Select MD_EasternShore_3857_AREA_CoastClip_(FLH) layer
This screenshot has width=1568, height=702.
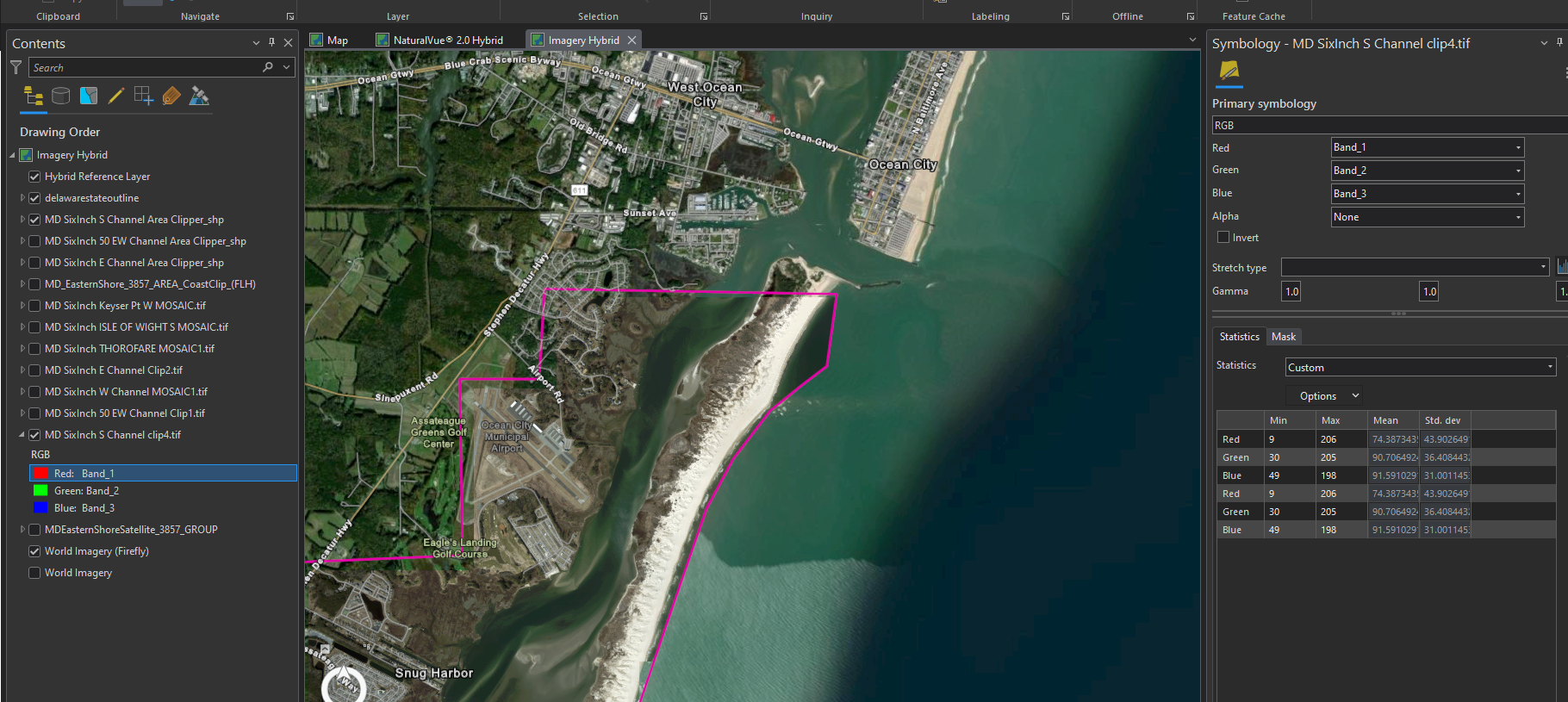(x=150, y=284)
